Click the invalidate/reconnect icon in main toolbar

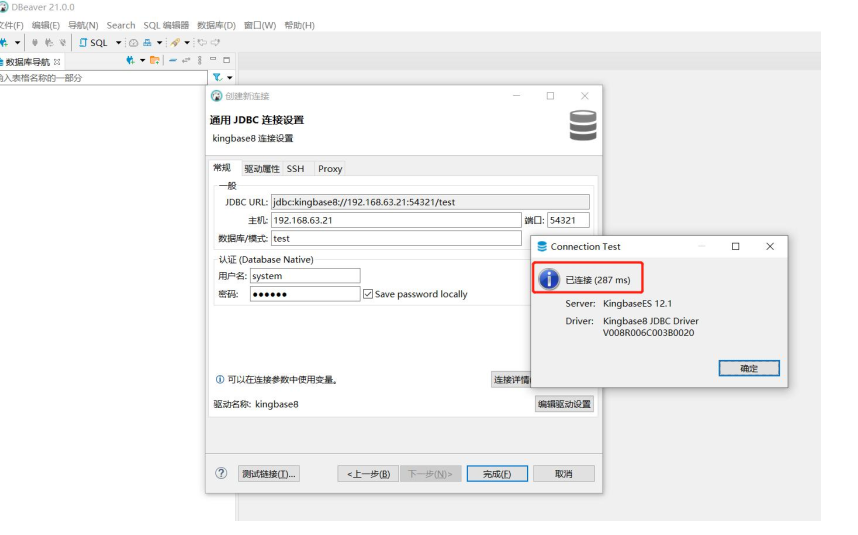(x=49, y=43)
